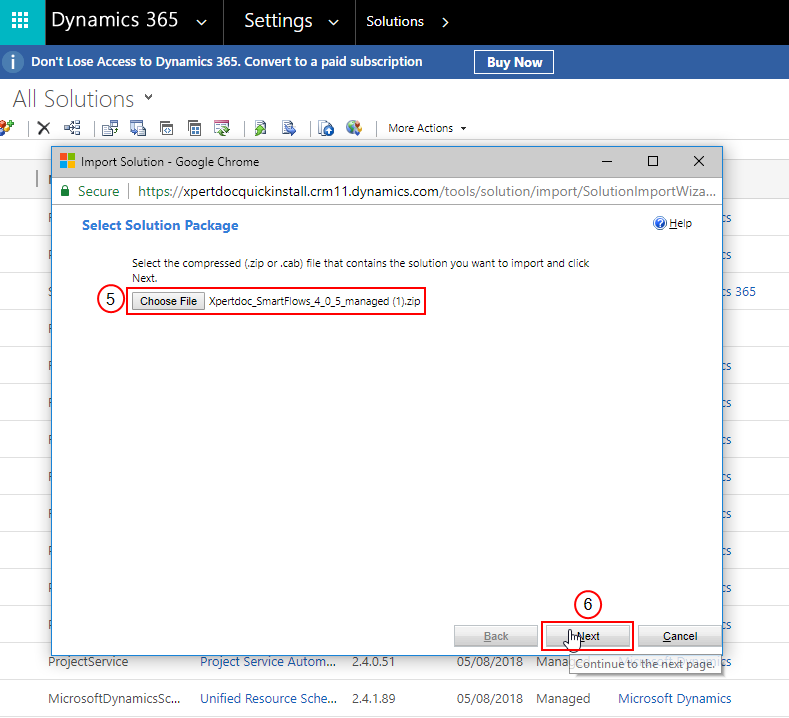
Task: Click the Export solution toolbar icon
Action: (289, 128)
